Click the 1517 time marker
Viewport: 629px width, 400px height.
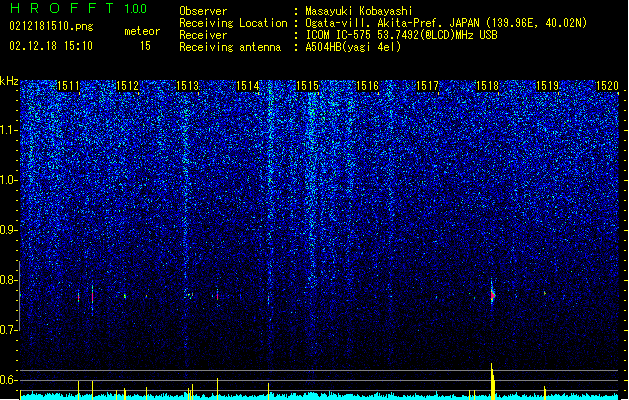(427, 86)
